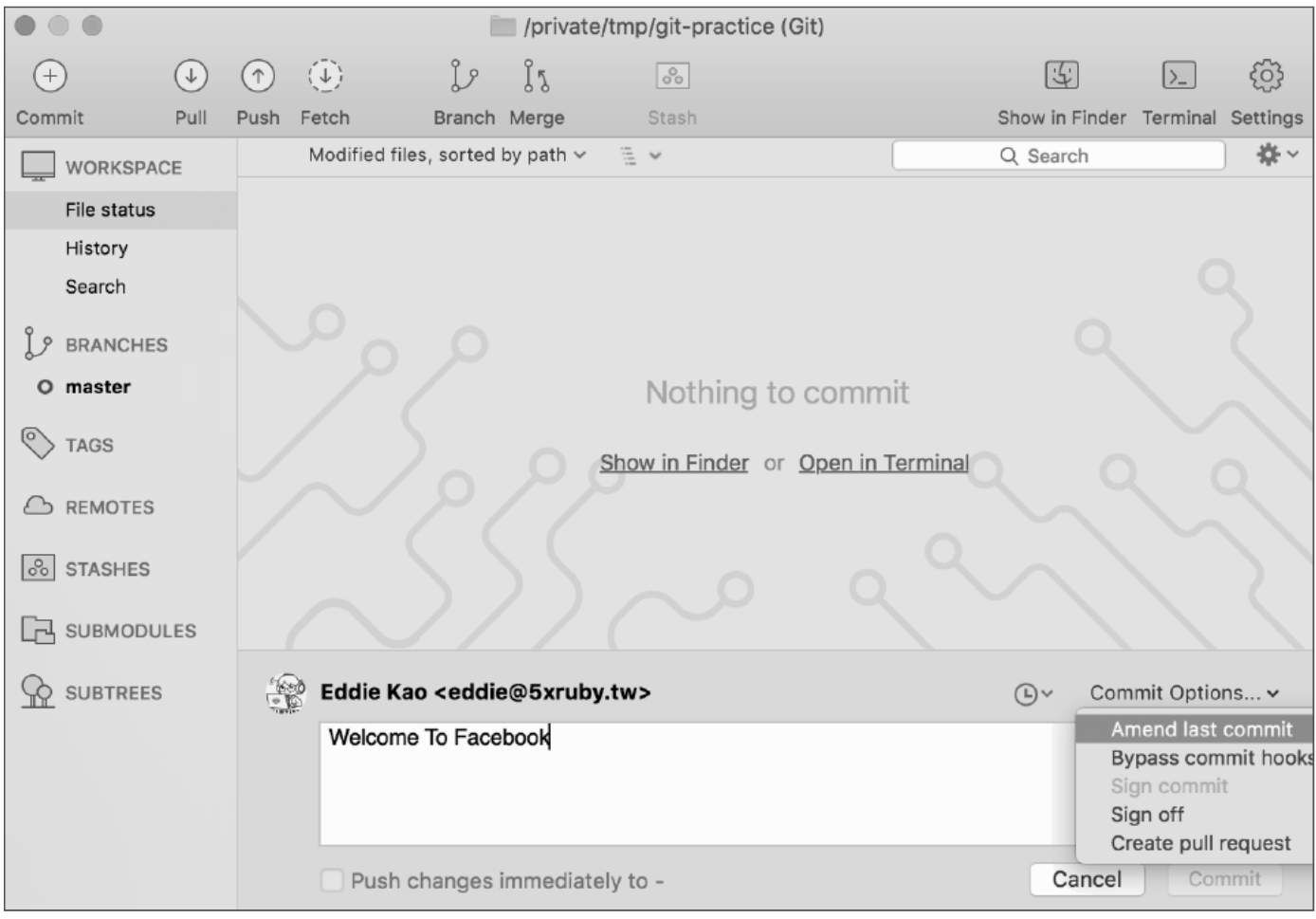Open the recent commit messages clock dropdown

1033,694
